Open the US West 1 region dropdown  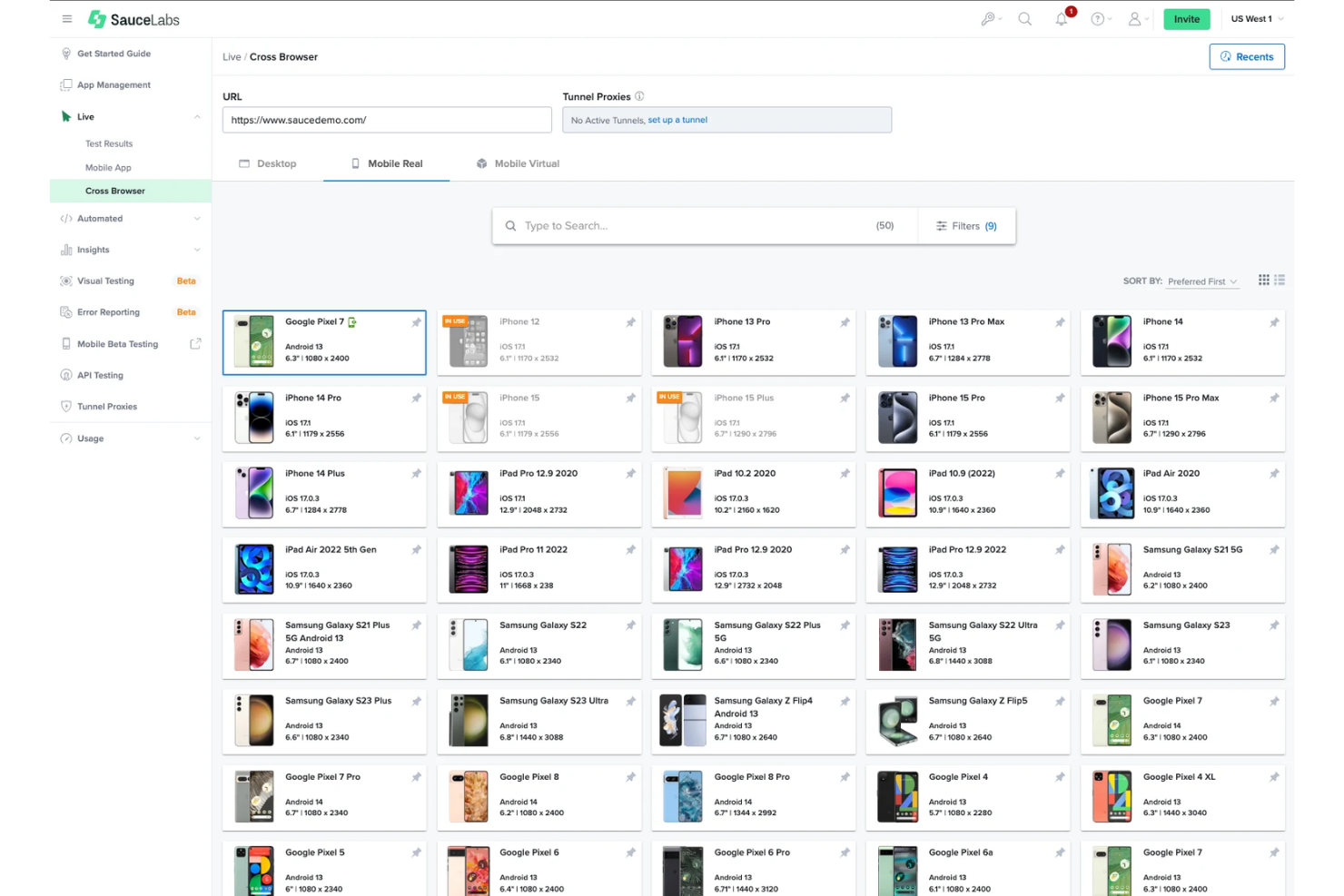tap(1257, 19)
